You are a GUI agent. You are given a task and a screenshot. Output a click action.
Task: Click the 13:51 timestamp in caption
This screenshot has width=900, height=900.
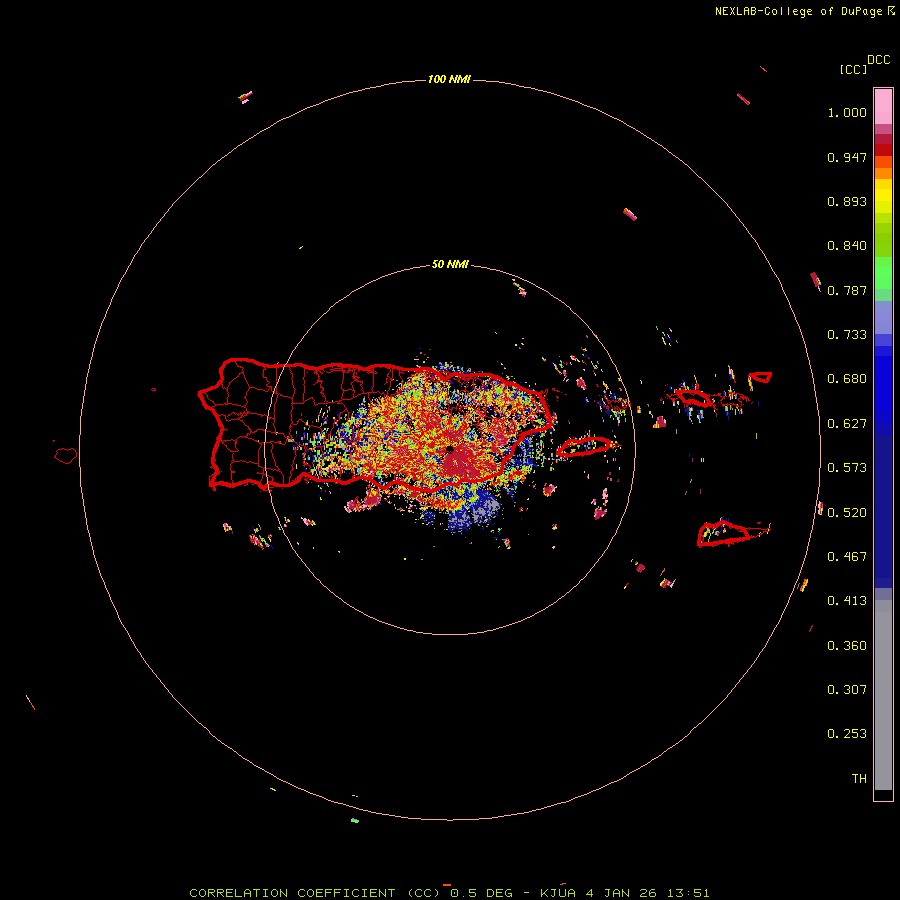[688, 893]
